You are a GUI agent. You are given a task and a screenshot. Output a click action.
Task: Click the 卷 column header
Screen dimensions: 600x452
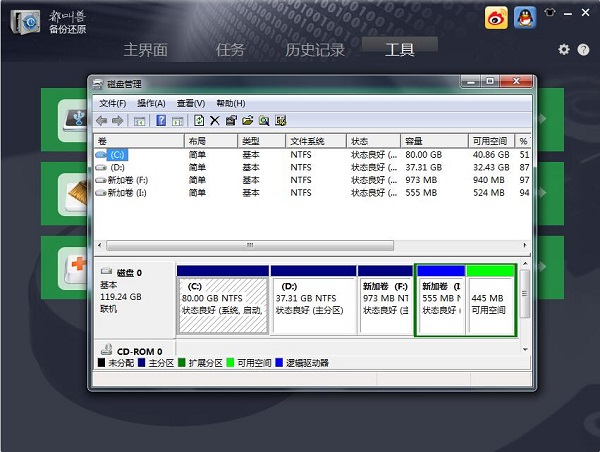139,141
